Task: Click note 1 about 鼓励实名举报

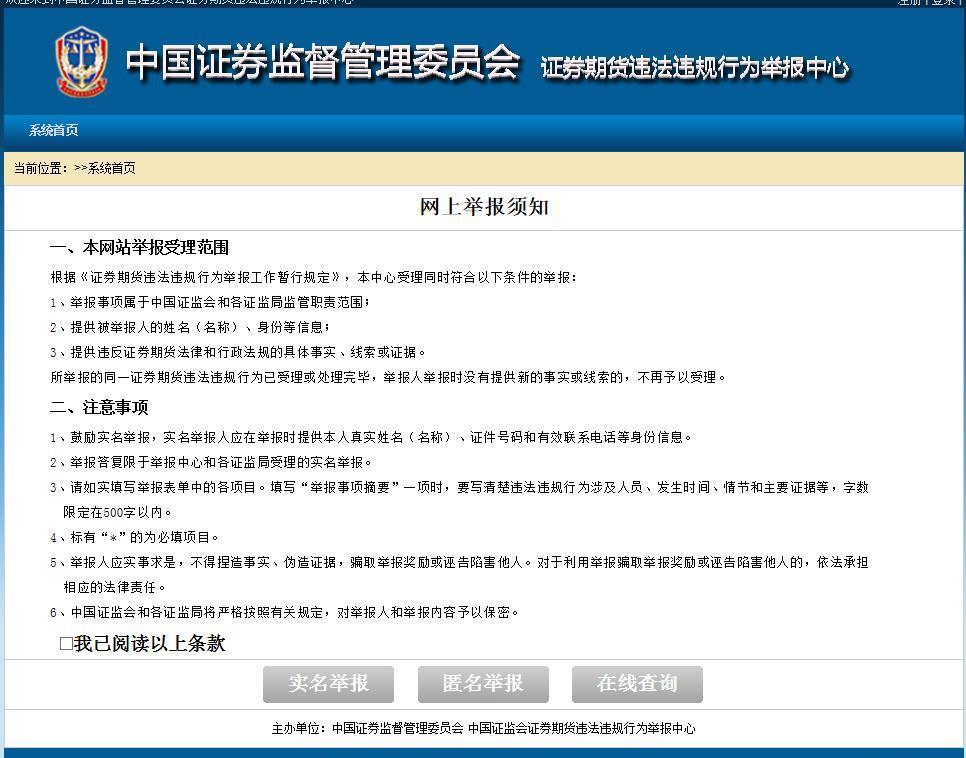Action: (x=371, y=438)
